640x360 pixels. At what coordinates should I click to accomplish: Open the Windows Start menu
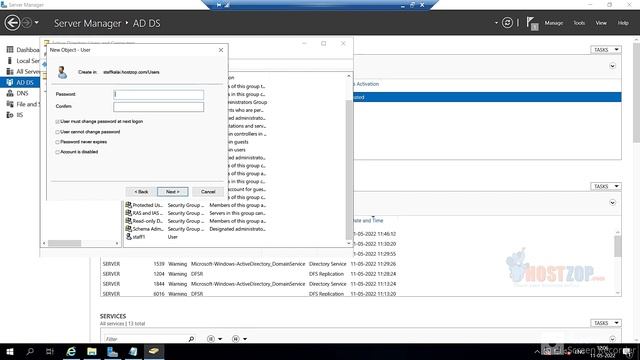tap(10, 351)
